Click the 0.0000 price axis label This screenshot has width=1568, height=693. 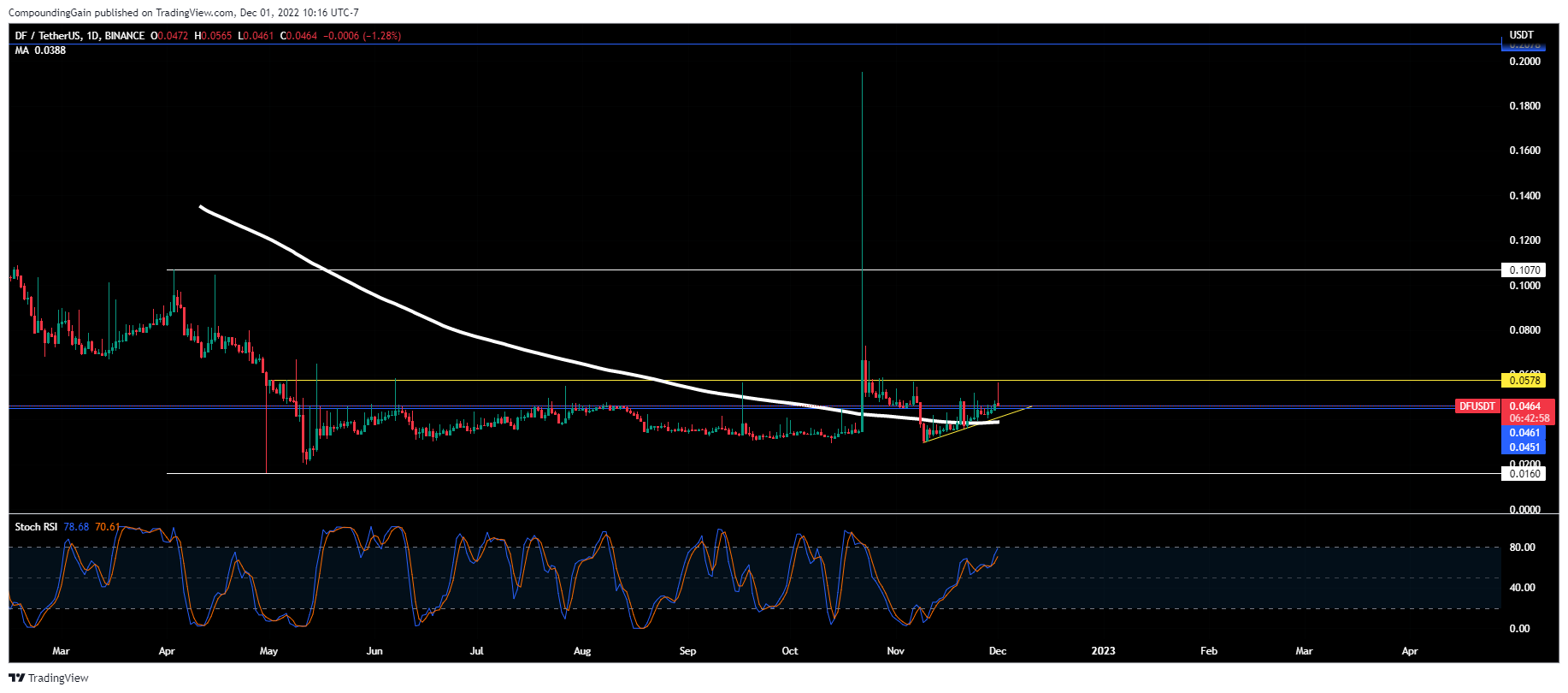coord(1525,510)
